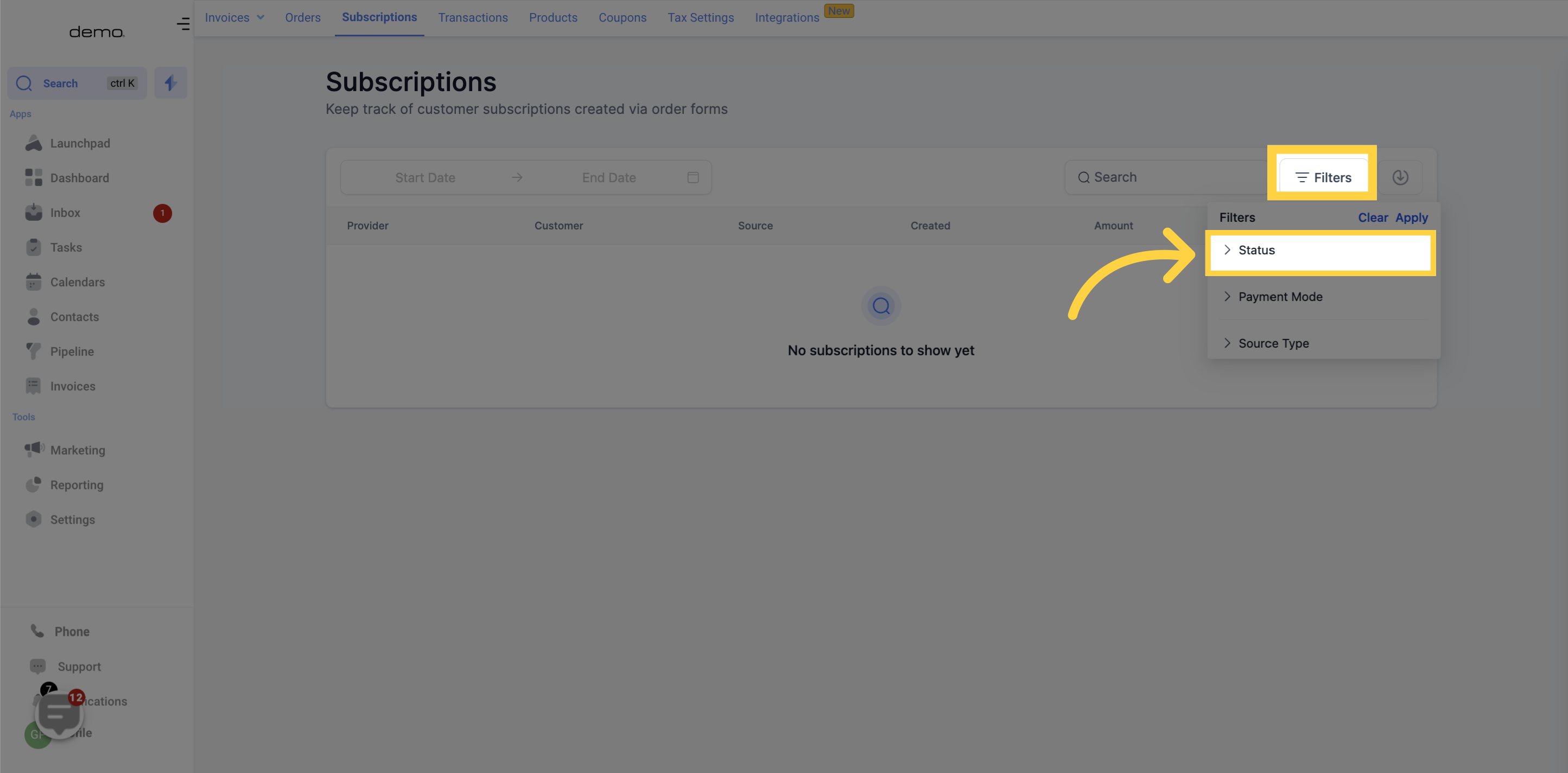The image size is (1568, 773).
Task: Select the Transactions tab
Action: coord(472,18)
